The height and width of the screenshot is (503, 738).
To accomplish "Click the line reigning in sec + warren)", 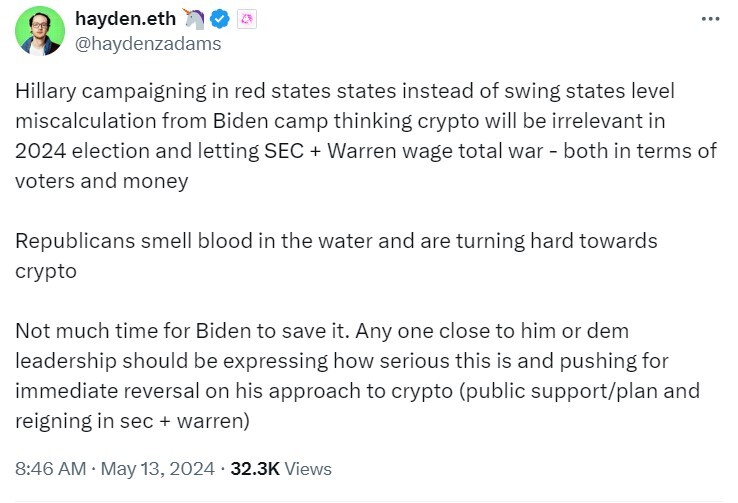I will [132, 421].
